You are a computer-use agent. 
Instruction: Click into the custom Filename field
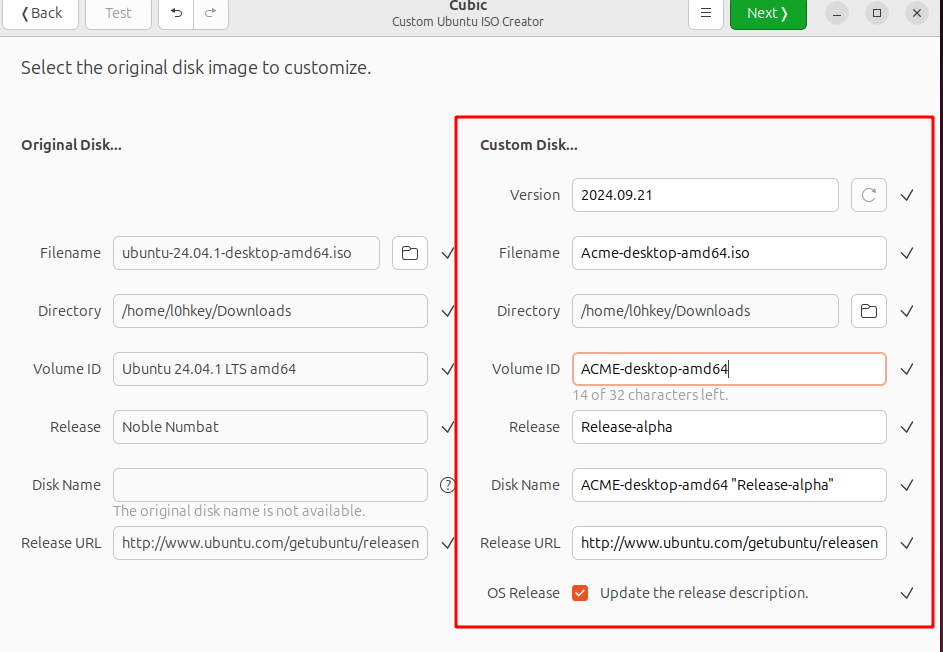(x=729, y=253)
